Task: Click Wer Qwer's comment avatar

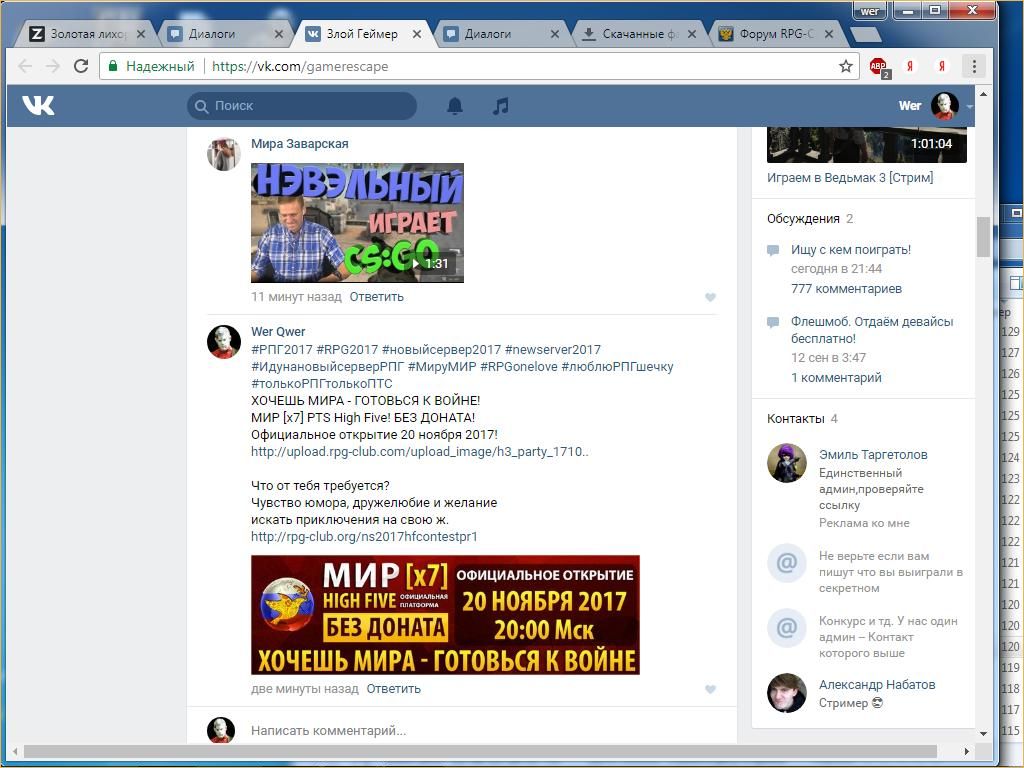Action: (x=223, y=342)
